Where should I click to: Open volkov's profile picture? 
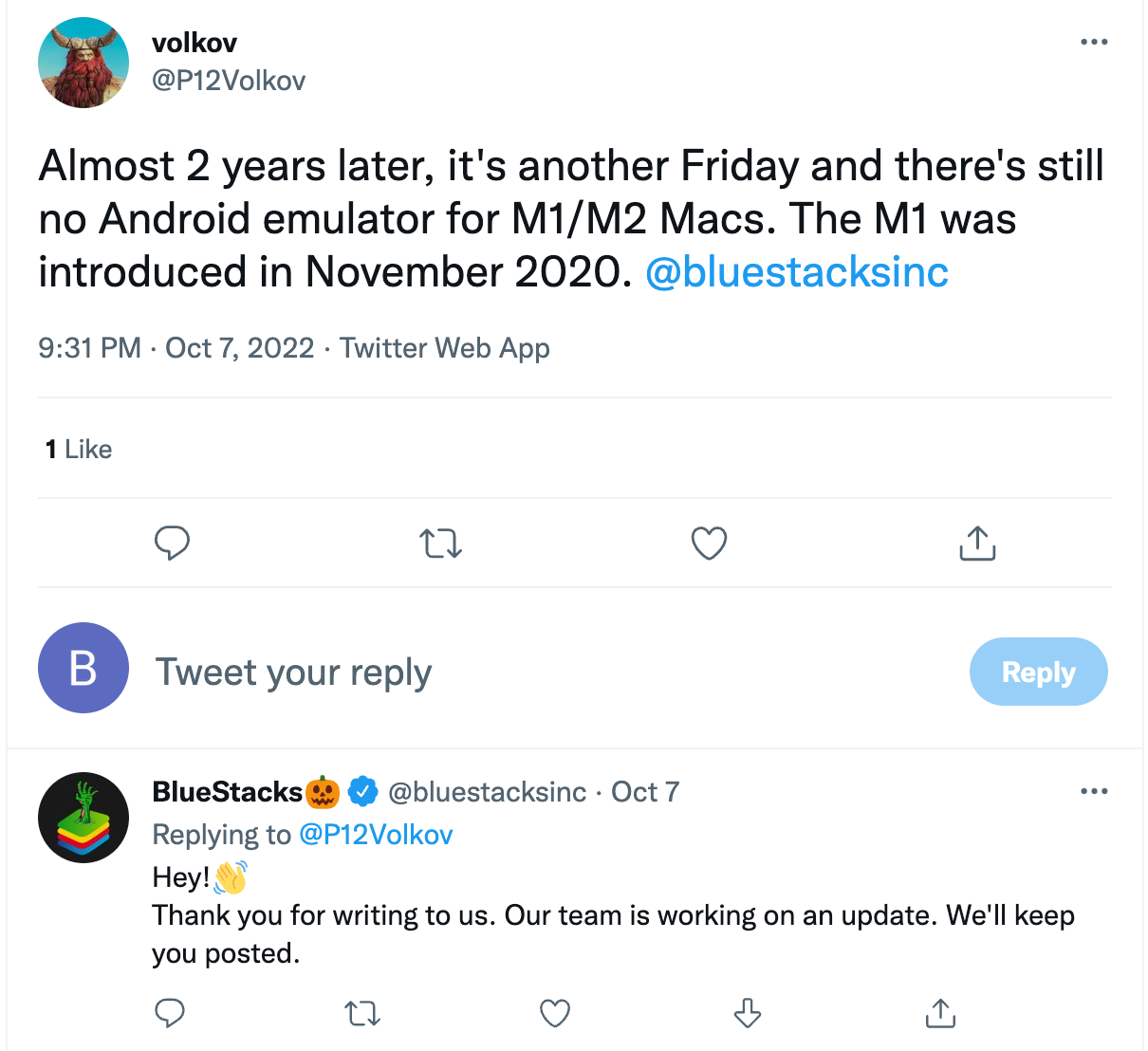[83, 62]
